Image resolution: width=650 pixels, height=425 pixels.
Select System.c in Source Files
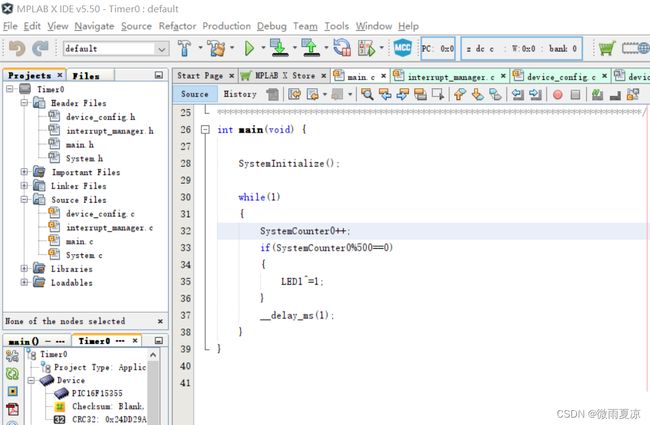click(x=84, y=255)
